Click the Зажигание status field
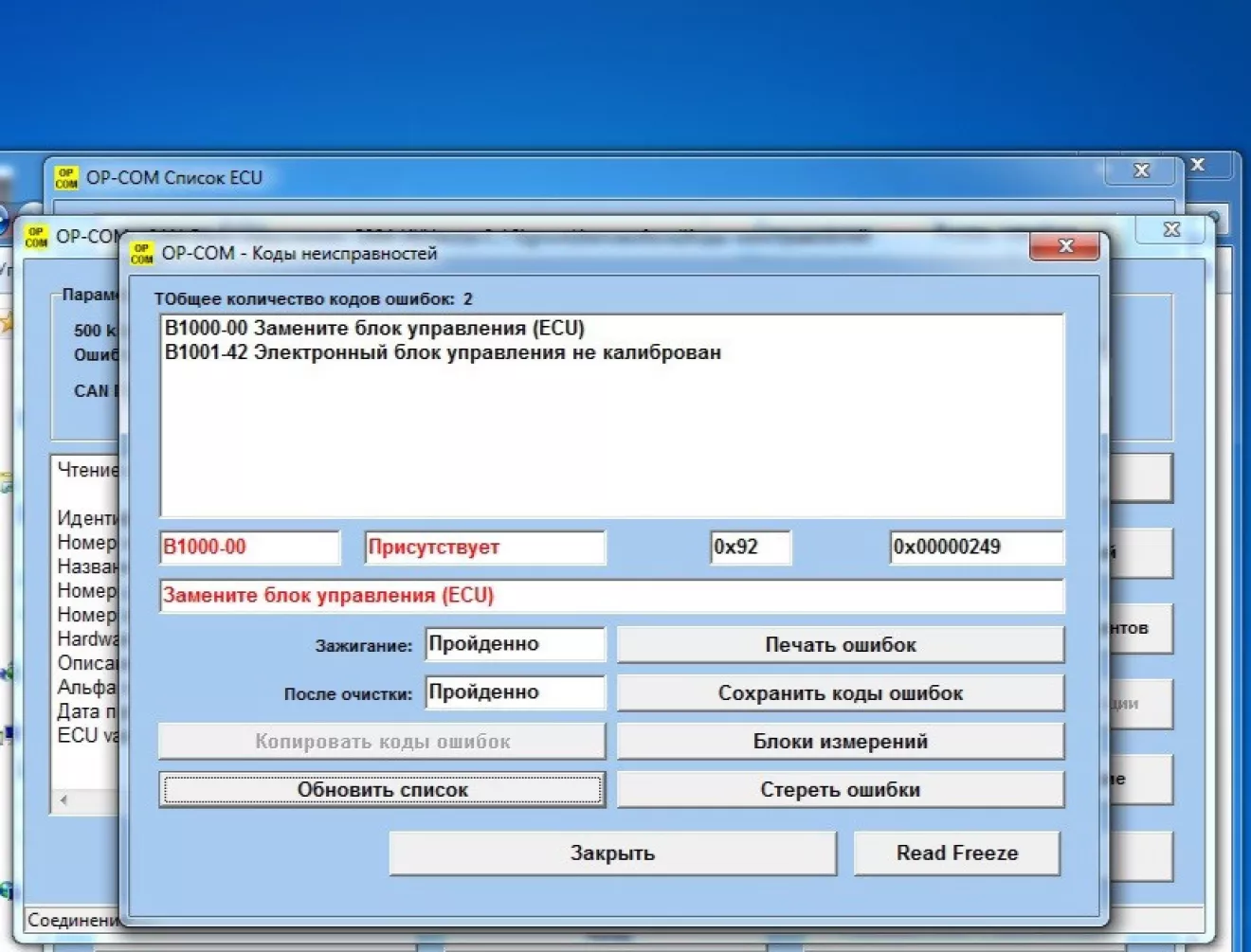 pyautogui.click(x=515, y=644)
